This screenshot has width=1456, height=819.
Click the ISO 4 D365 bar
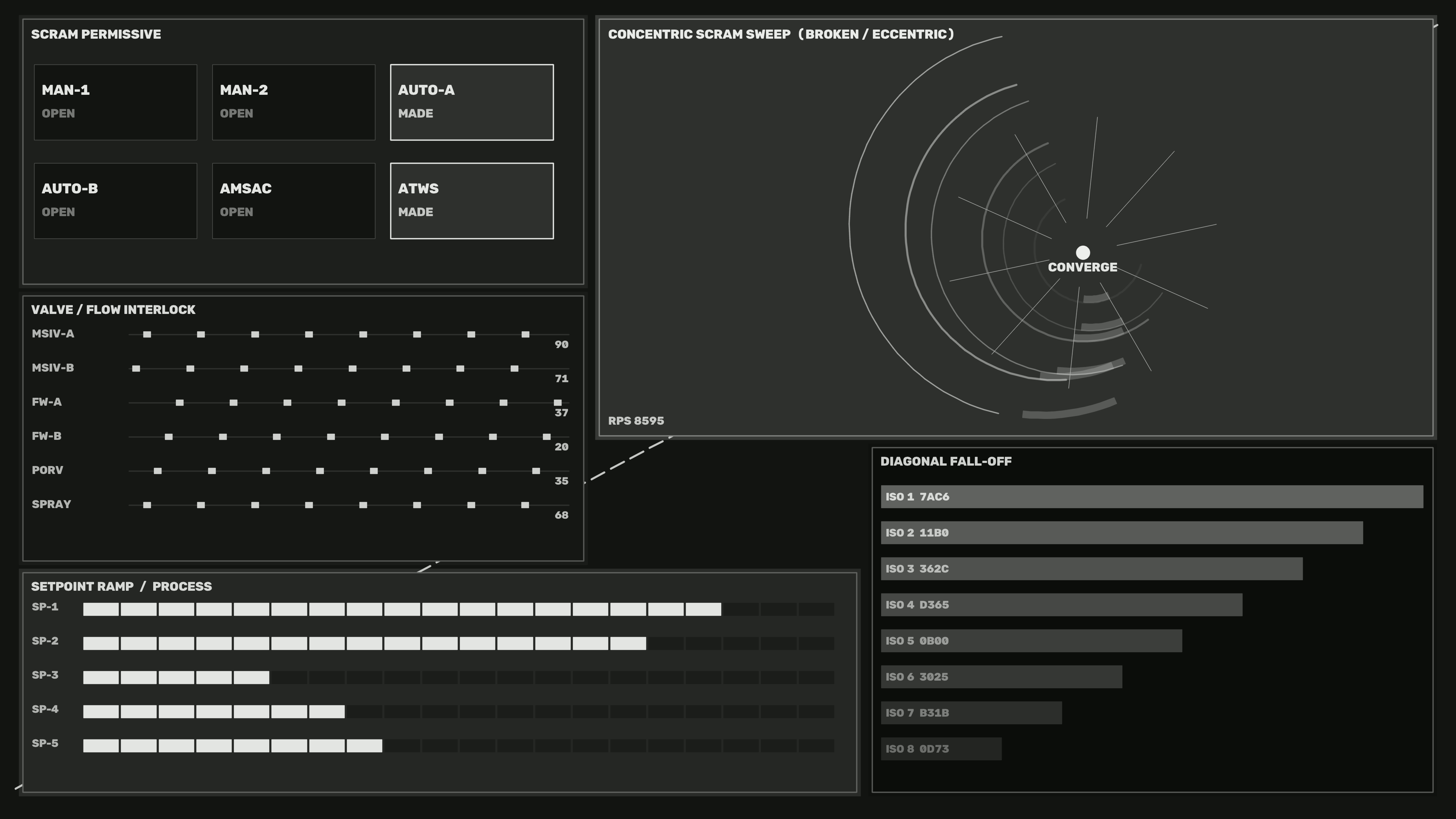pyautogui.click(x=1062, y=605)
